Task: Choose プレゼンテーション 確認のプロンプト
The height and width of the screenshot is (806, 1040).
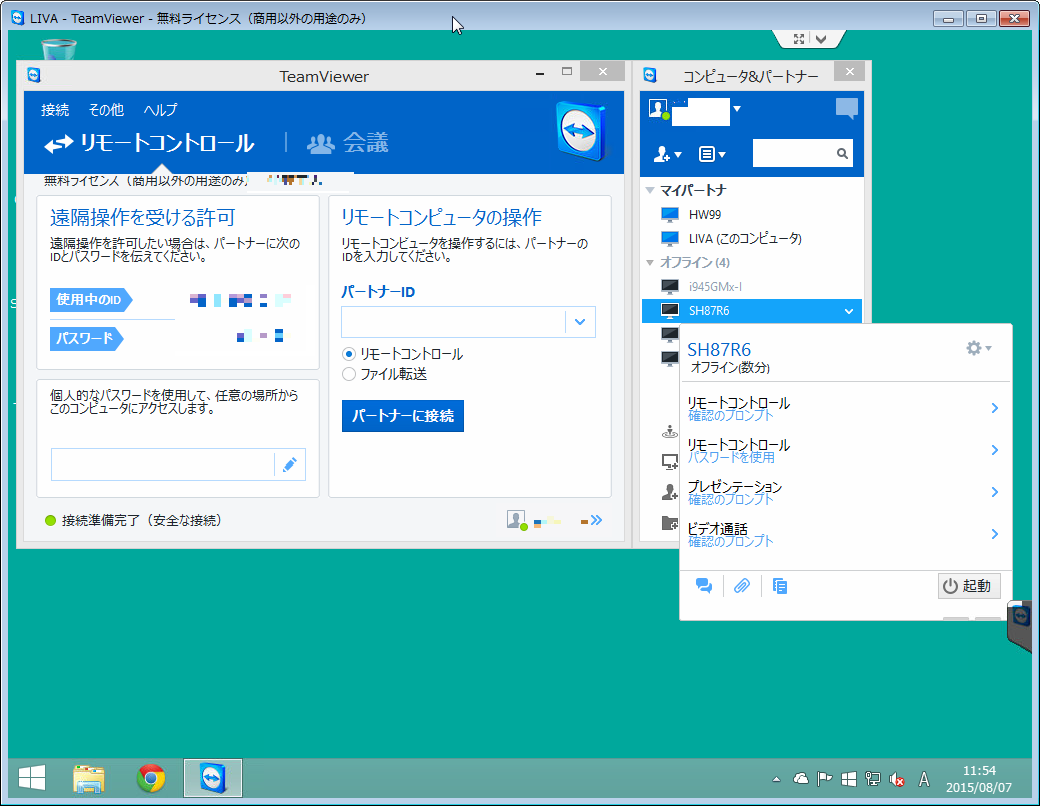Action: (843, 492)
